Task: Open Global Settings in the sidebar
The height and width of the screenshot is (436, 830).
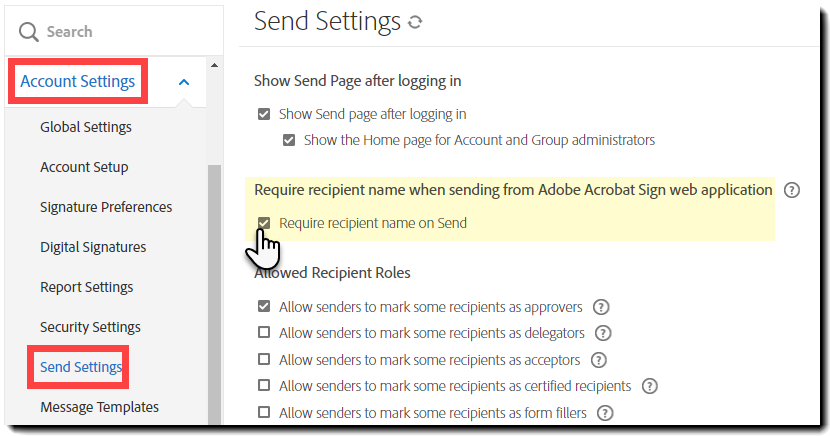Action: (86, 127)
